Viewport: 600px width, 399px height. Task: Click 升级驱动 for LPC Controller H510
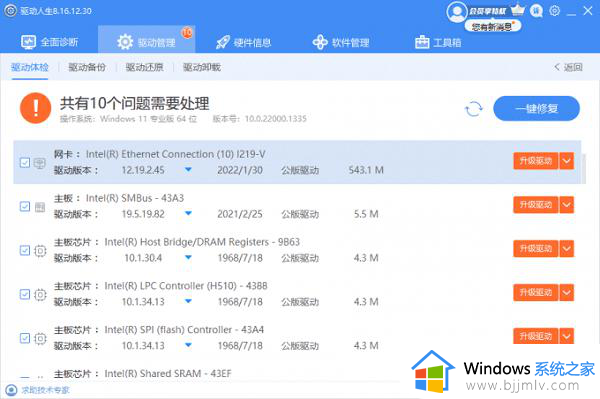(536, 293)
